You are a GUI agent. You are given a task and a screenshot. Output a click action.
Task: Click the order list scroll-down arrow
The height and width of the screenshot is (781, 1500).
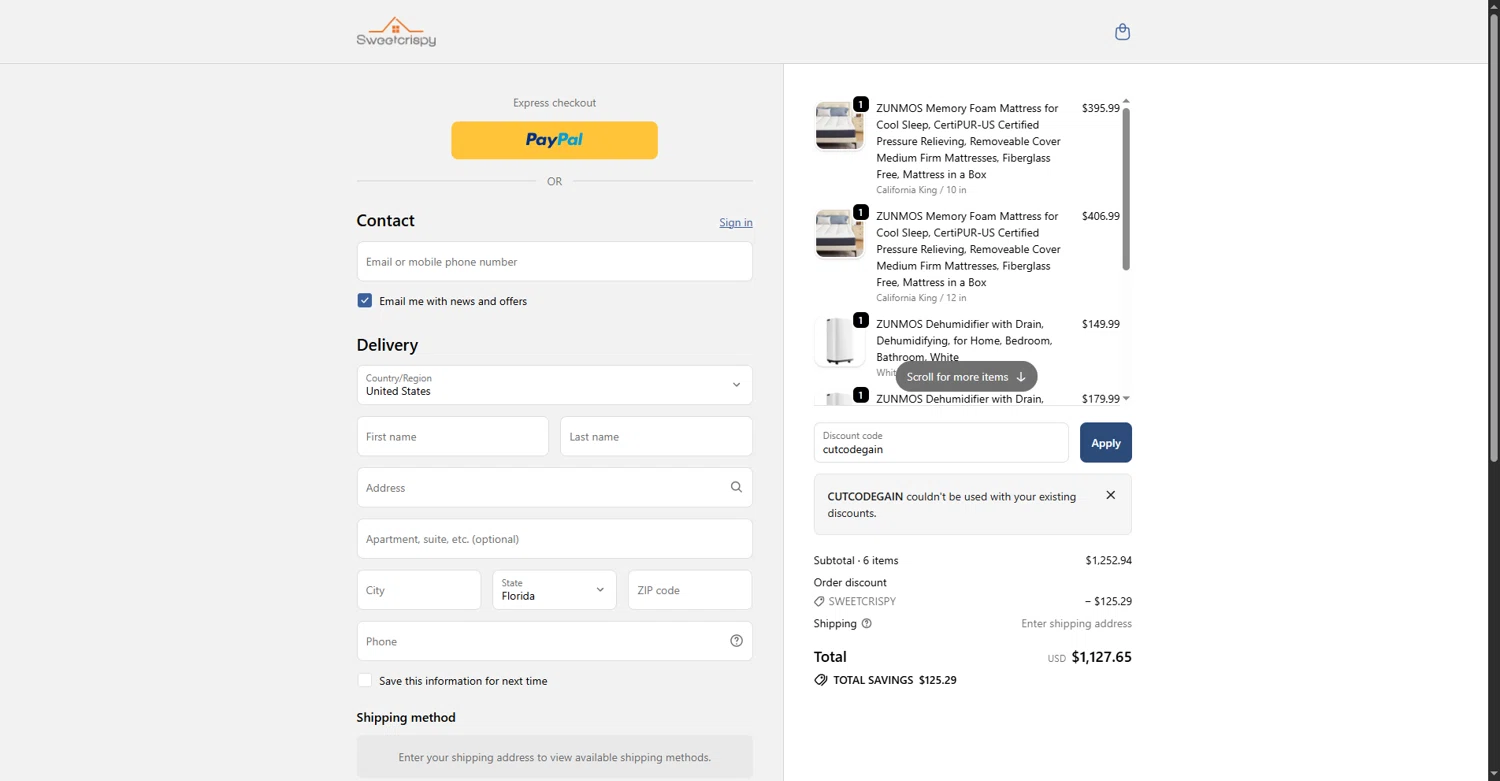click(1126, 399)
